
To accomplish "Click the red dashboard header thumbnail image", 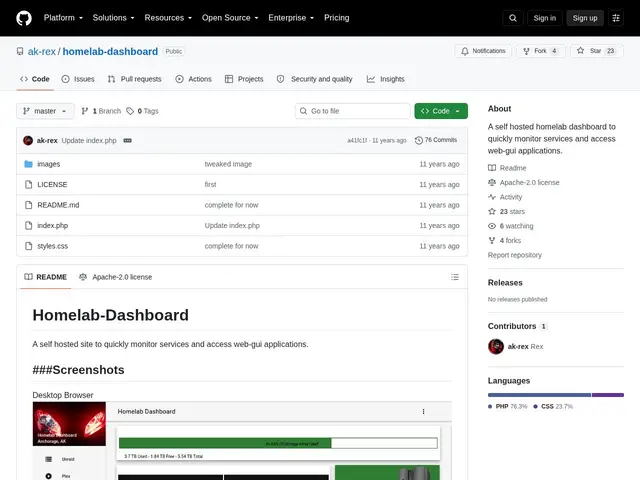I will (x=69, y=424).
